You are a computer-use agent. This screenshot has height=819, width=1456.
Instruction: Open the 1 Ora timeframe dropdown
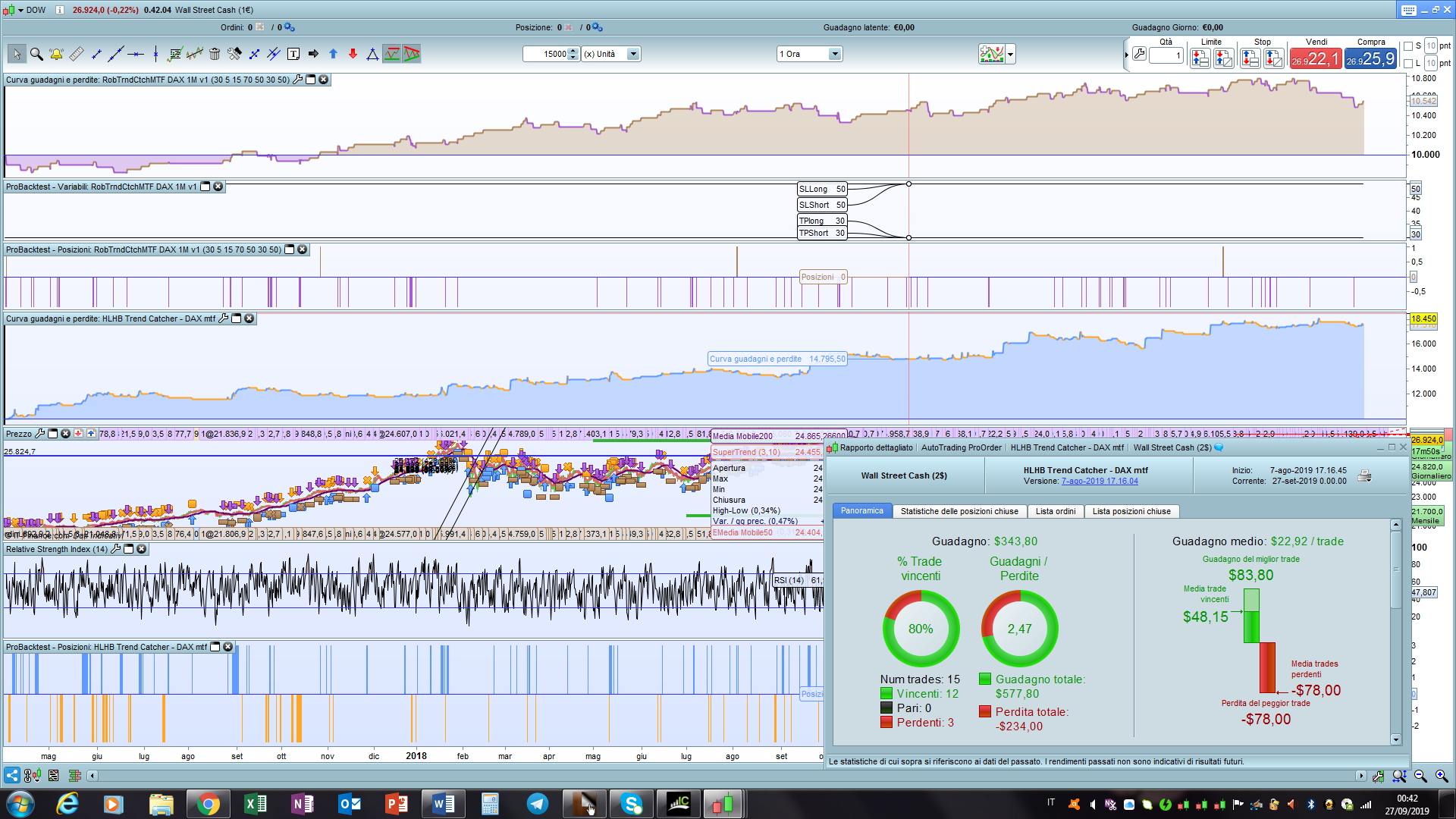pos(834,55)
